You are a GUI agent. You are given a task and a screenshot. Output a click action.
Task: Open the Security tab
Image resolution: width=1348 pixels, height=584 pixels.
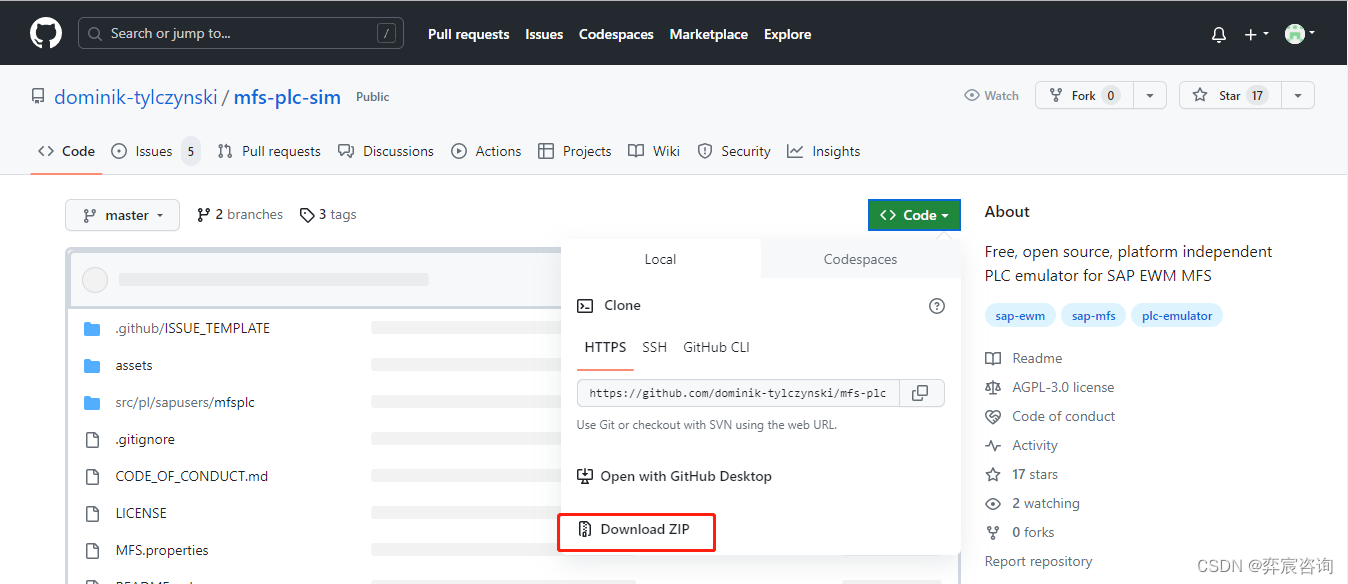[734, 151]
